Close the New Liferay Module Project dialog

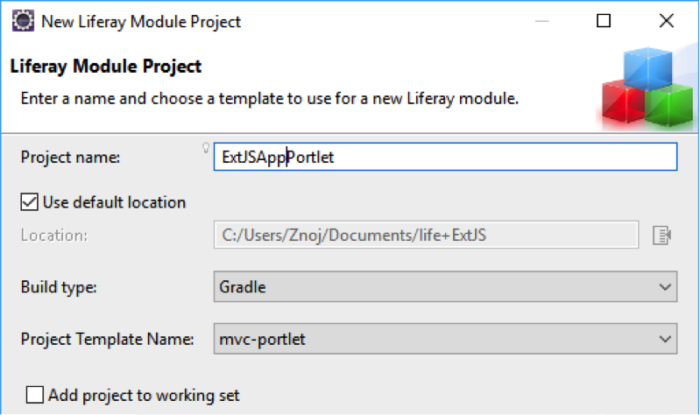click(x=667, y=21)
